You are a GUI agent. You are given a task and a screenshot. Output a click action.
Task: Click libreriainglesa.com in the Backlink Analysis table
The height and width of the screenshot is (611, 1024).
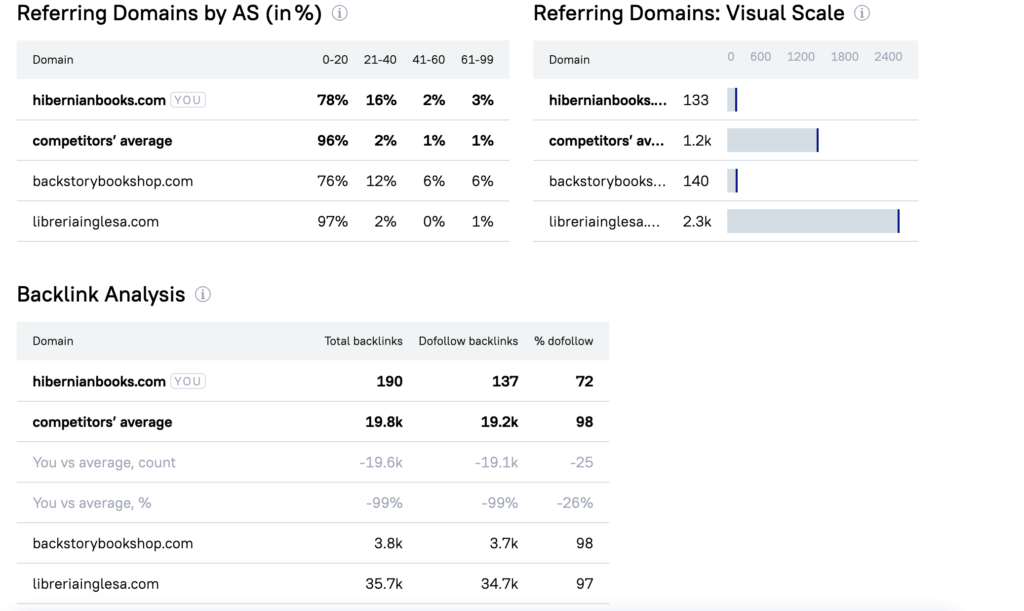coord(95,584)
